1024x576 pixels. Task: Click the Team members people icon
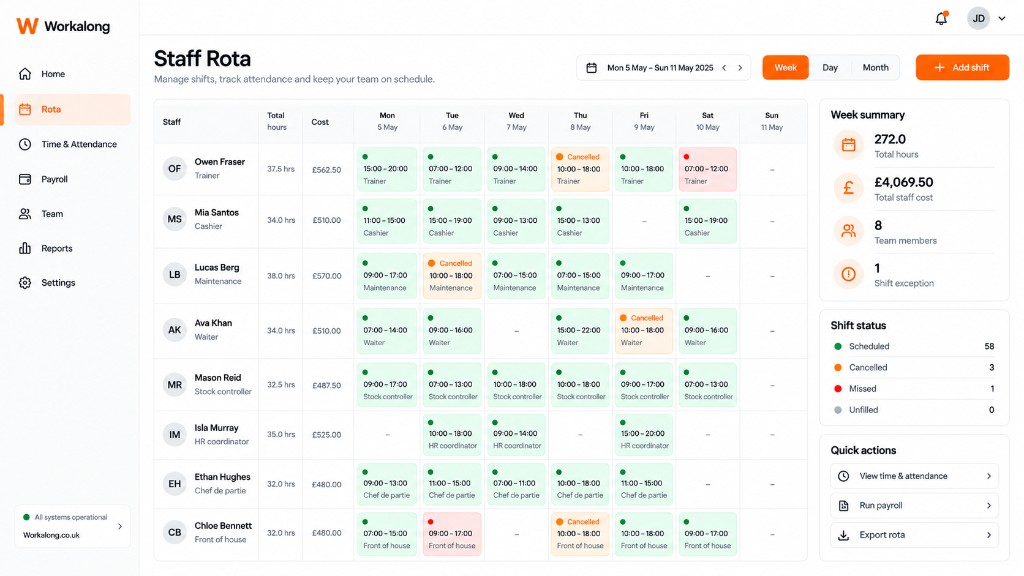tap(848, 231)
